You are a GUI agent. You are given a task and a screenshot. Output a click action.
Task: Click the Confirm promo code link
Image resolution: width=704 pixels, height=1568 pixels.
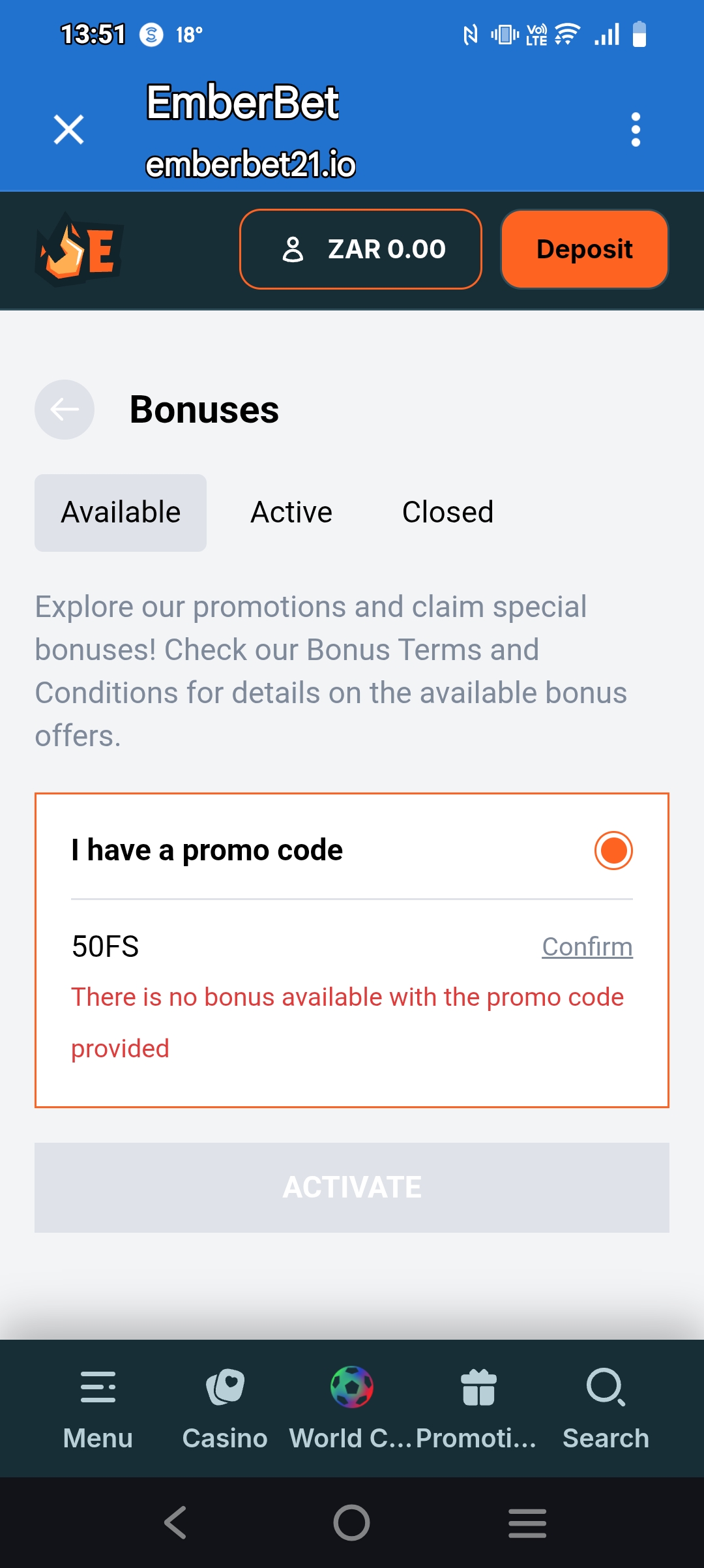pyautogui.click(x=587, y=947)
